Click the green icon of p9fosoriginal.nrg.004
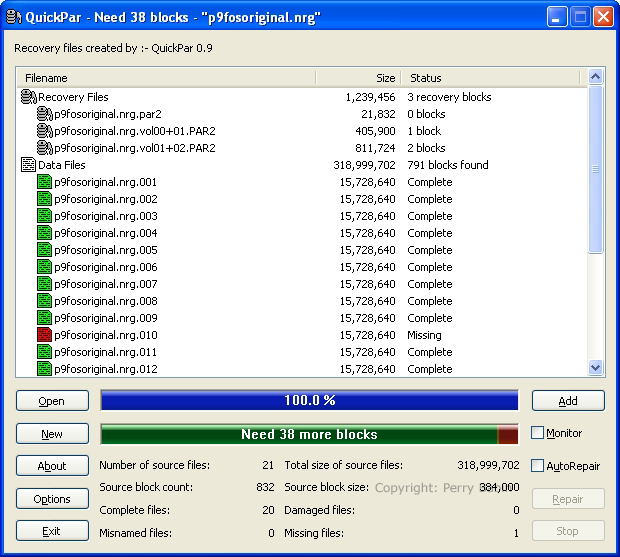The width and height of the screenshot is (620, 557). point(44,233)
